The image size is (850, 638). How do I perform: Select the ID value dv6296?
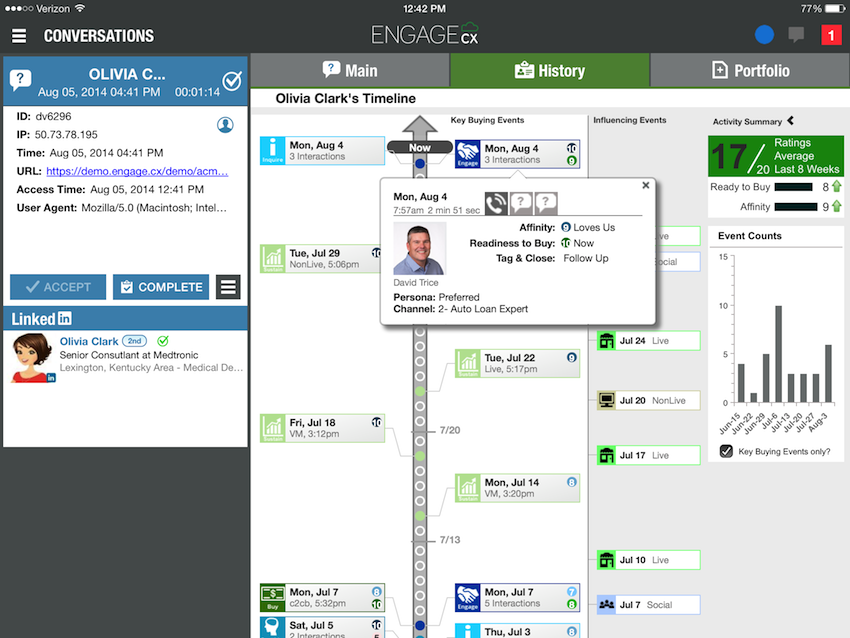tap(53, 117)
